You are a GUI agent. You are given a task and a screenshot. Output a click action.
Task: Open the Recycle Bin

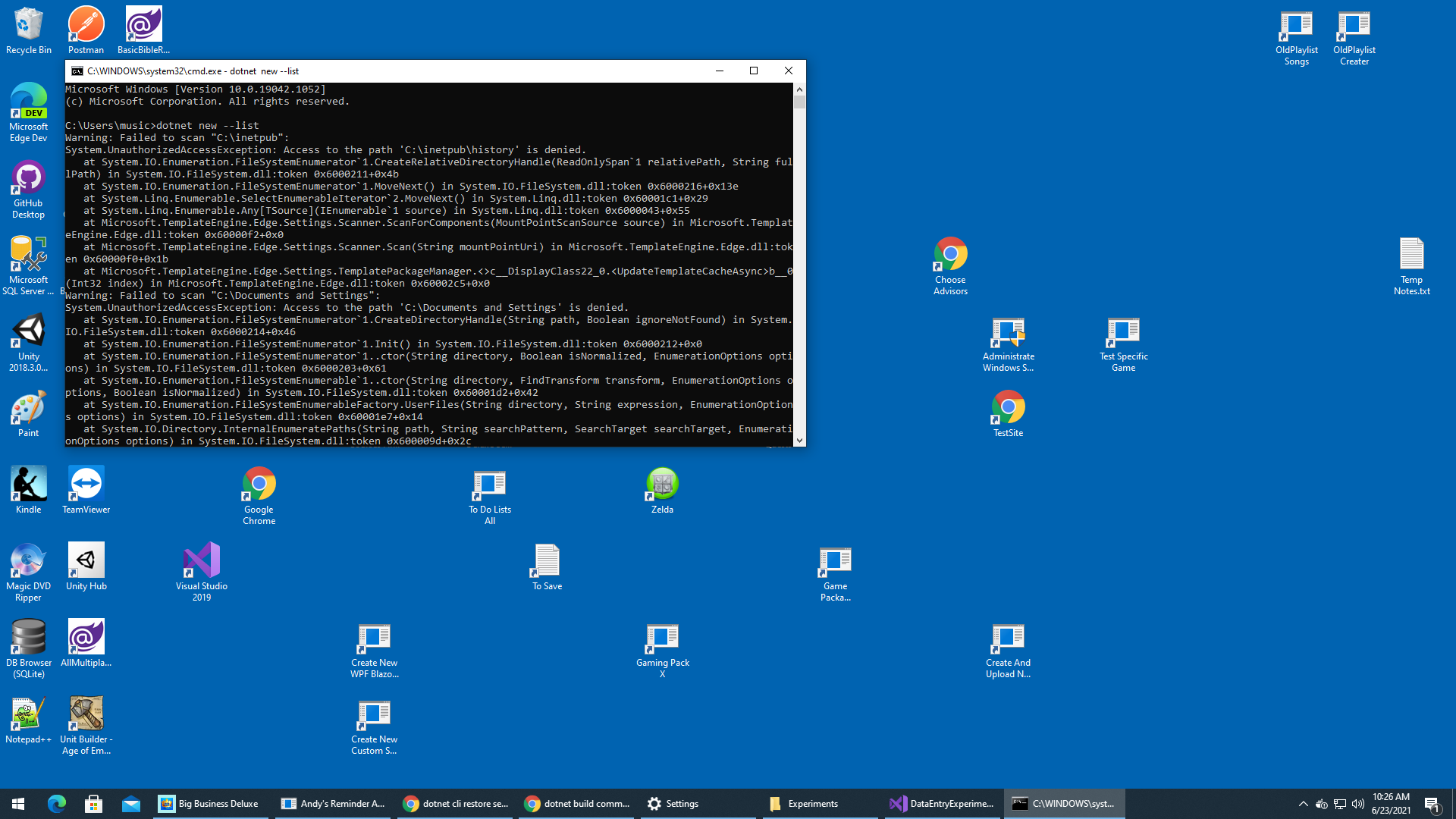28,23
